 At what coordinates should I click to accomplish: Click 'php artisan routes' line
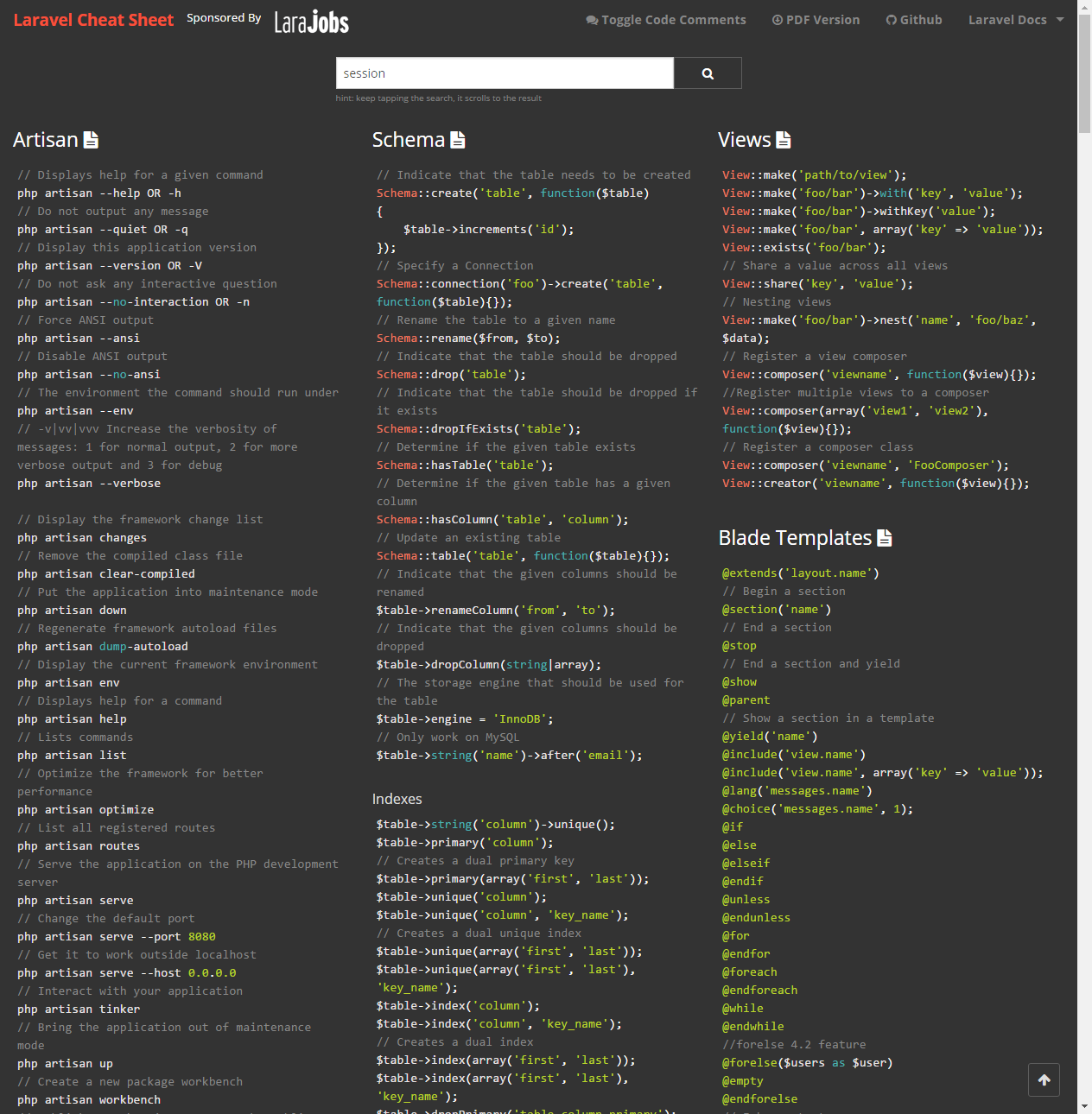[x=79, y=846]
